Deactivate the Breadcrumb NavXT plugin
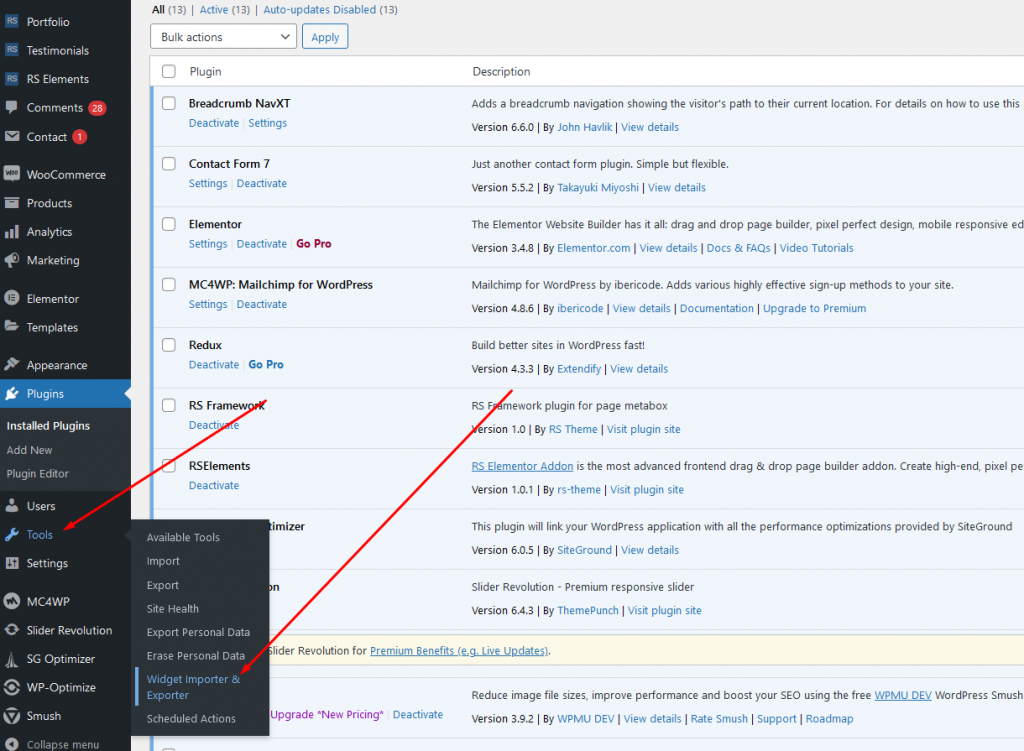The width and height of the screenshot is (1024, 751). pos(214,123)
